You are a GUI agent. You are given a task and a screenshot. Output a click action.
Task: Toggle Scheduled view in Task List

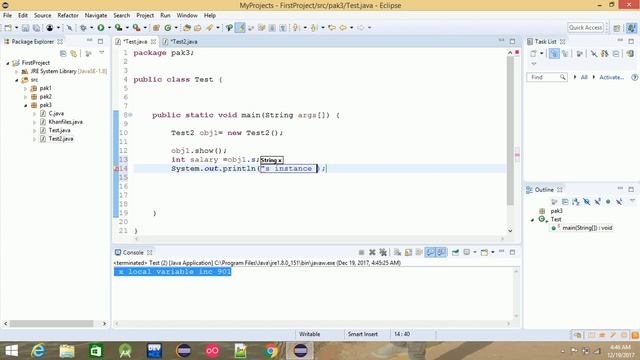coord(565,53)
